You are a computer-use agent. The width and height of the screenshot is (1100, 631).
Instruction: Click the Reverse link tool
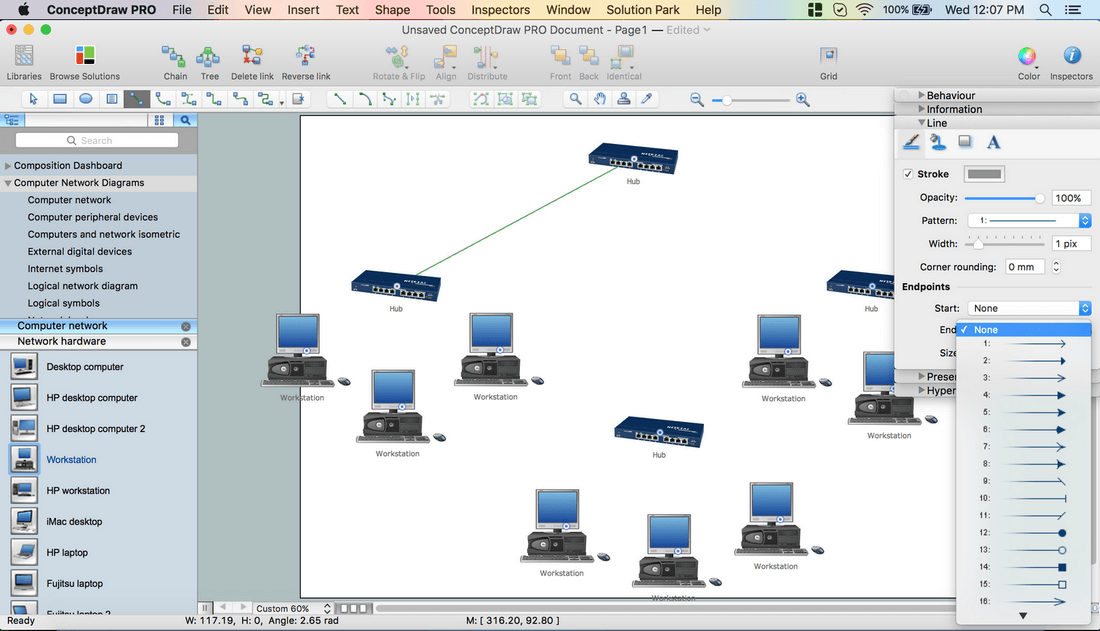coord(306,62)
